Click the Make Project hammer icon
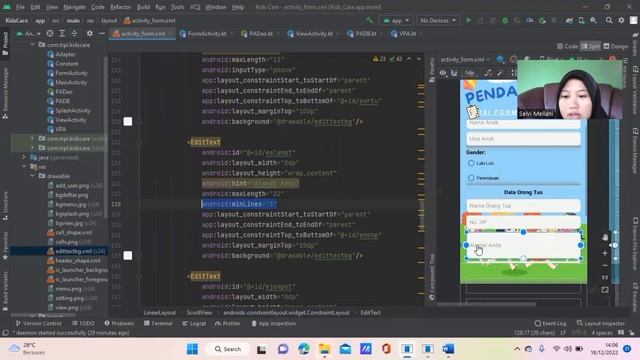Screen dimensions: 640x360 [369, 20]
